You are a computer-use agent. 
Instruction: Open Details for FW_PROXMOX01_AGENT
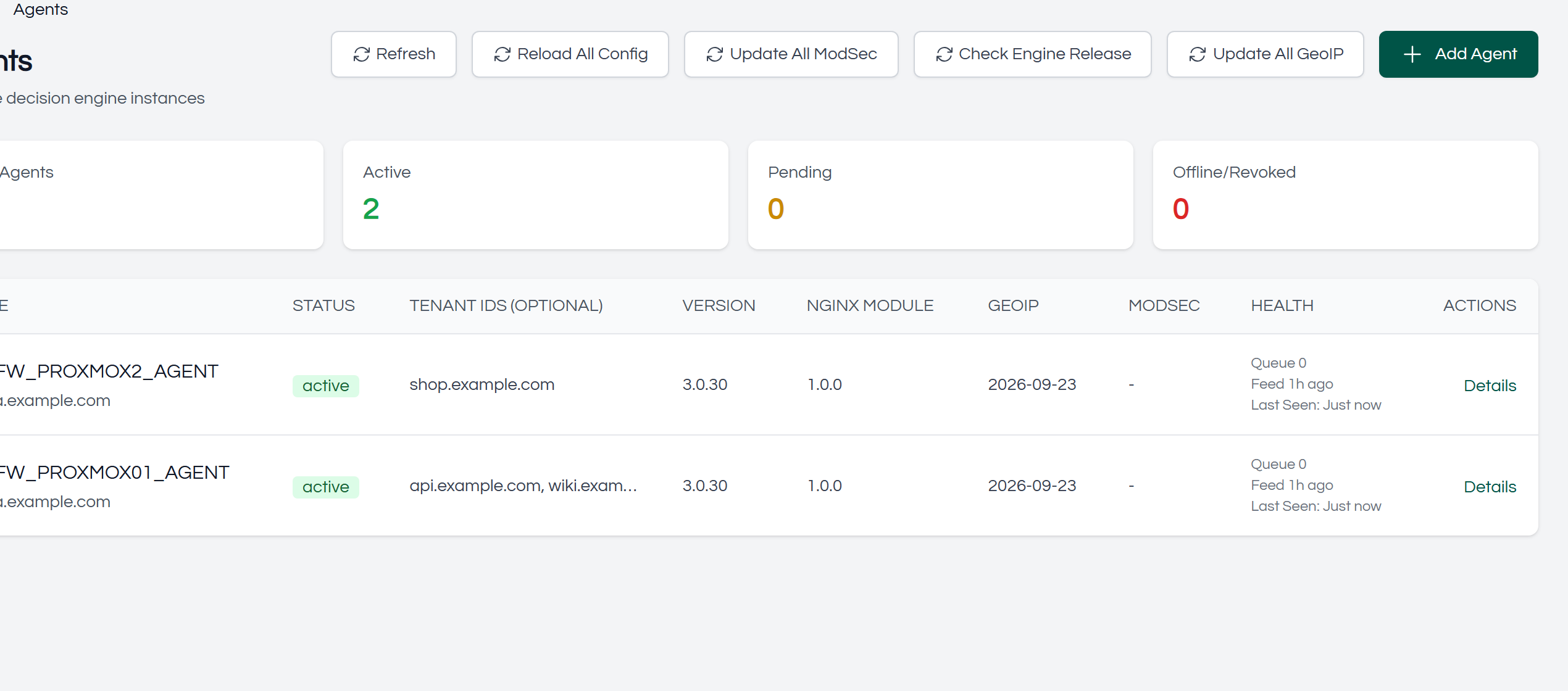click(1490, 487)
